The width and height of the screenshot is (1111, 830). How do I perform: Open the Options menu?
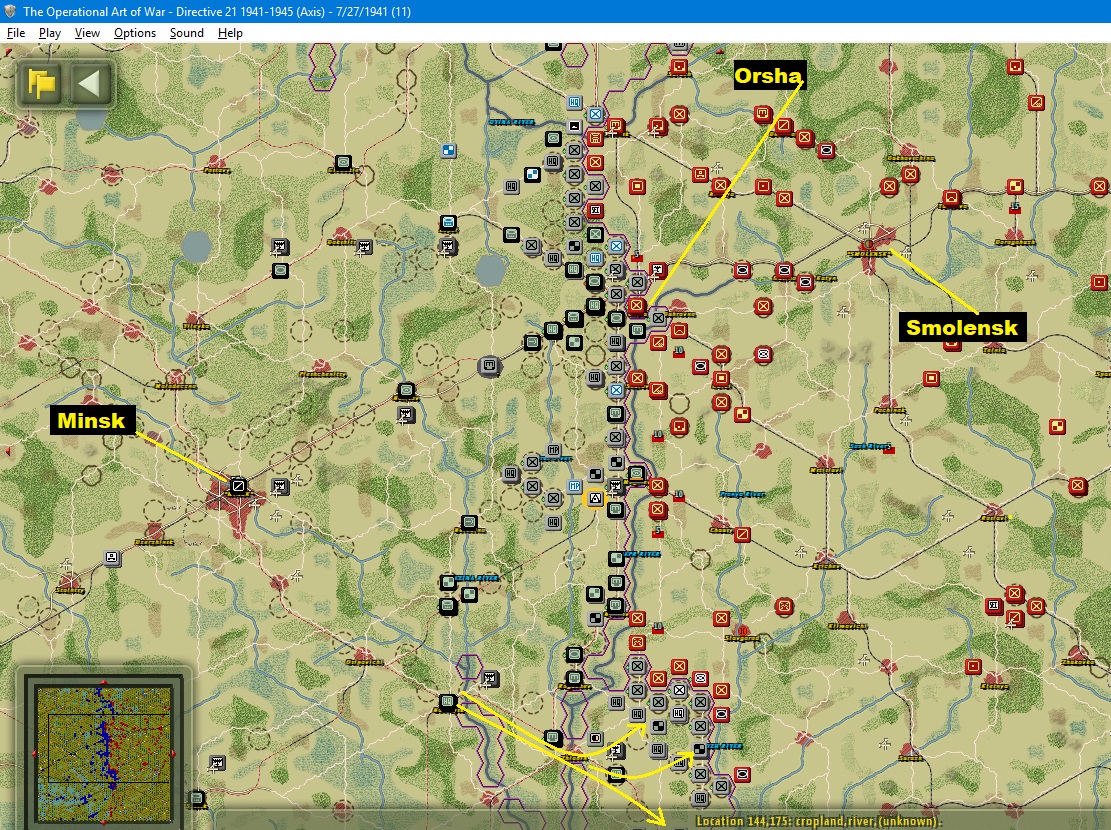point(135,33)
